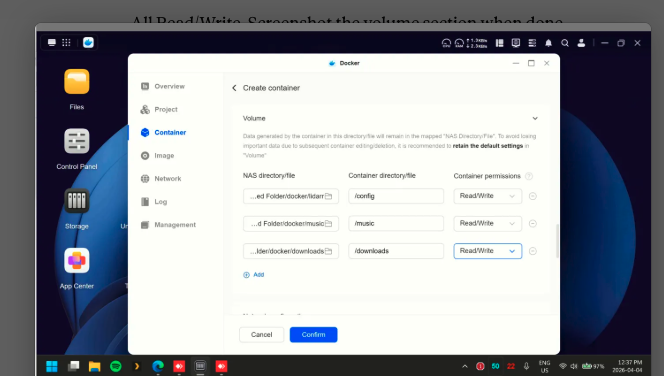Open Windows Start menu

52,366
